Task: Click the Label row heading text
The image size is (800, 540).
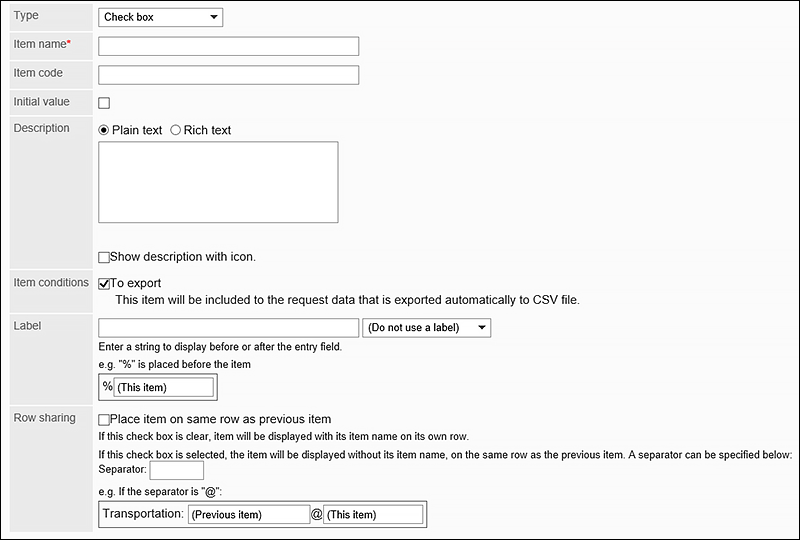Action: pyautogui.click(x=27, y=326)
